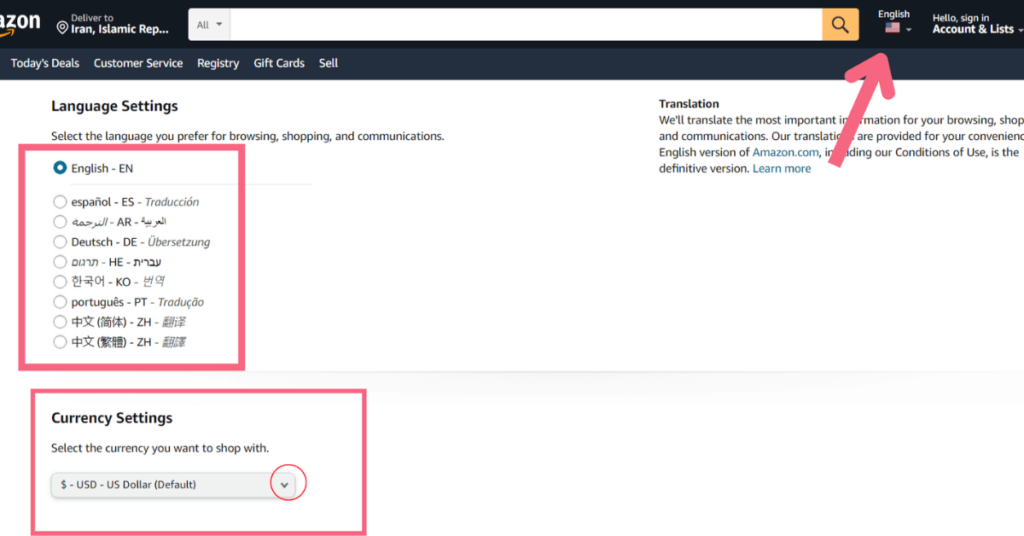This screenshot has height=536, width=1024.
Task: Click inside the search text field
Action: [x=526, y=25]
